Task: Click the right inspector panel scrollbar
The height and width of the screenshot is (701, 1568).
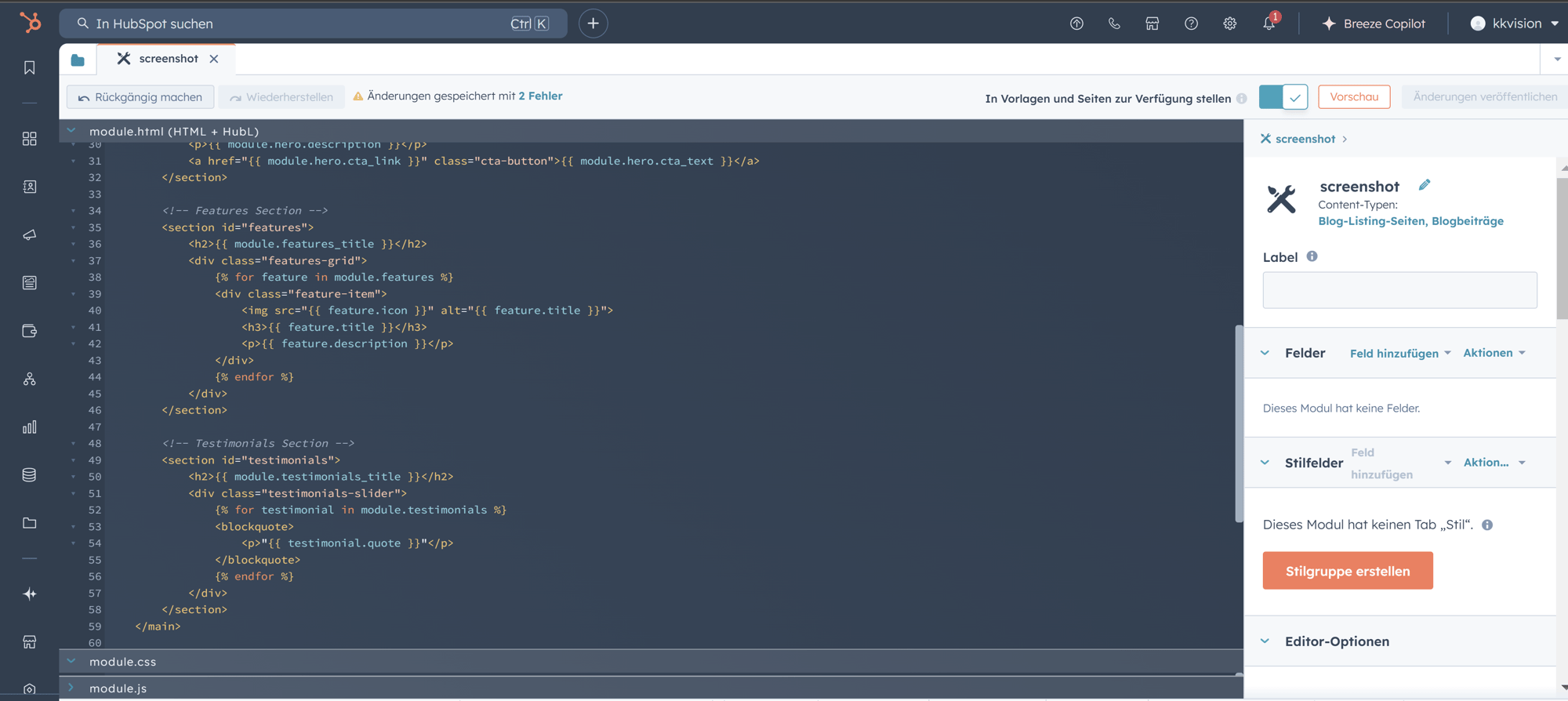Action: tap(1563, 248)
